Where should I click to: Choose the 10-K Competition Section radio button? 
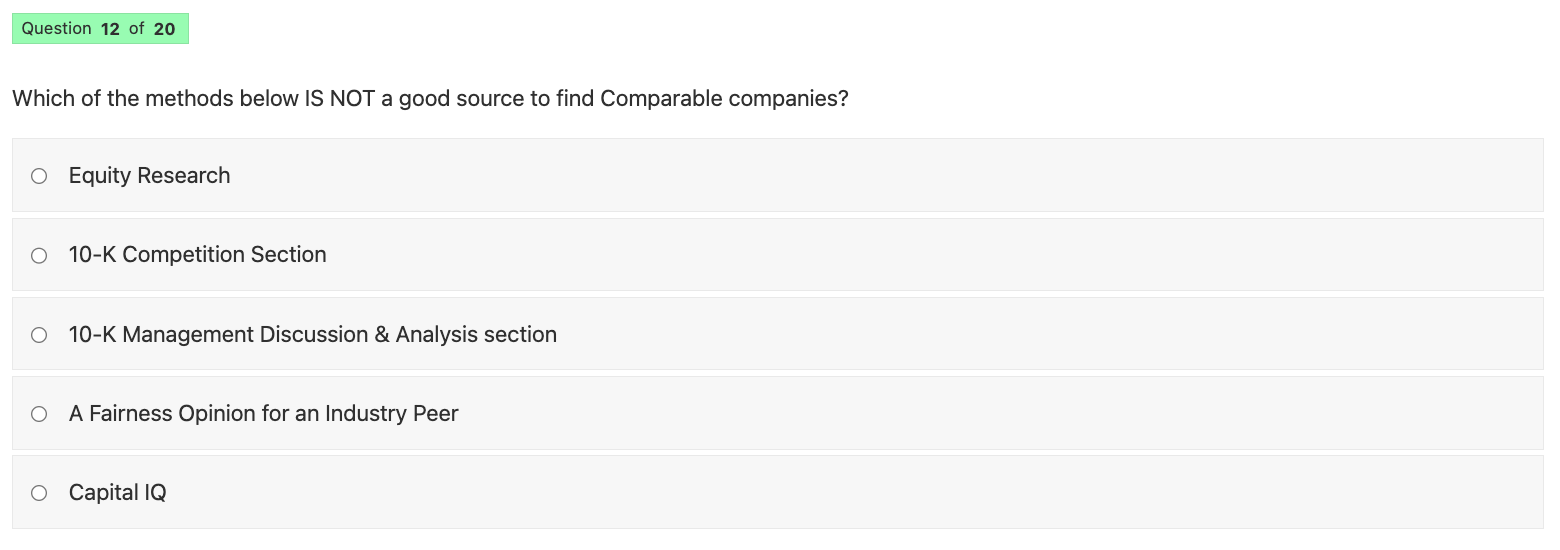[39, 255]
